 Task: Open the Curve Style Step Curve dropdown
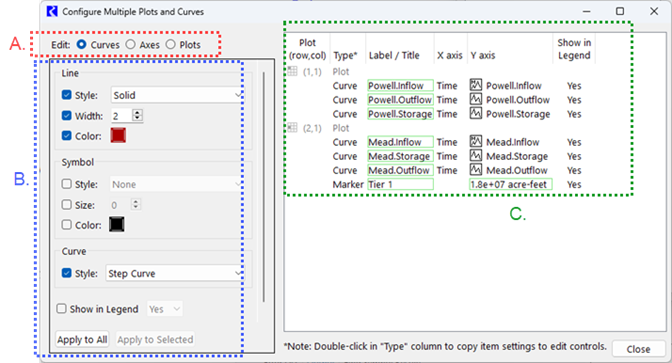point(174,273)
